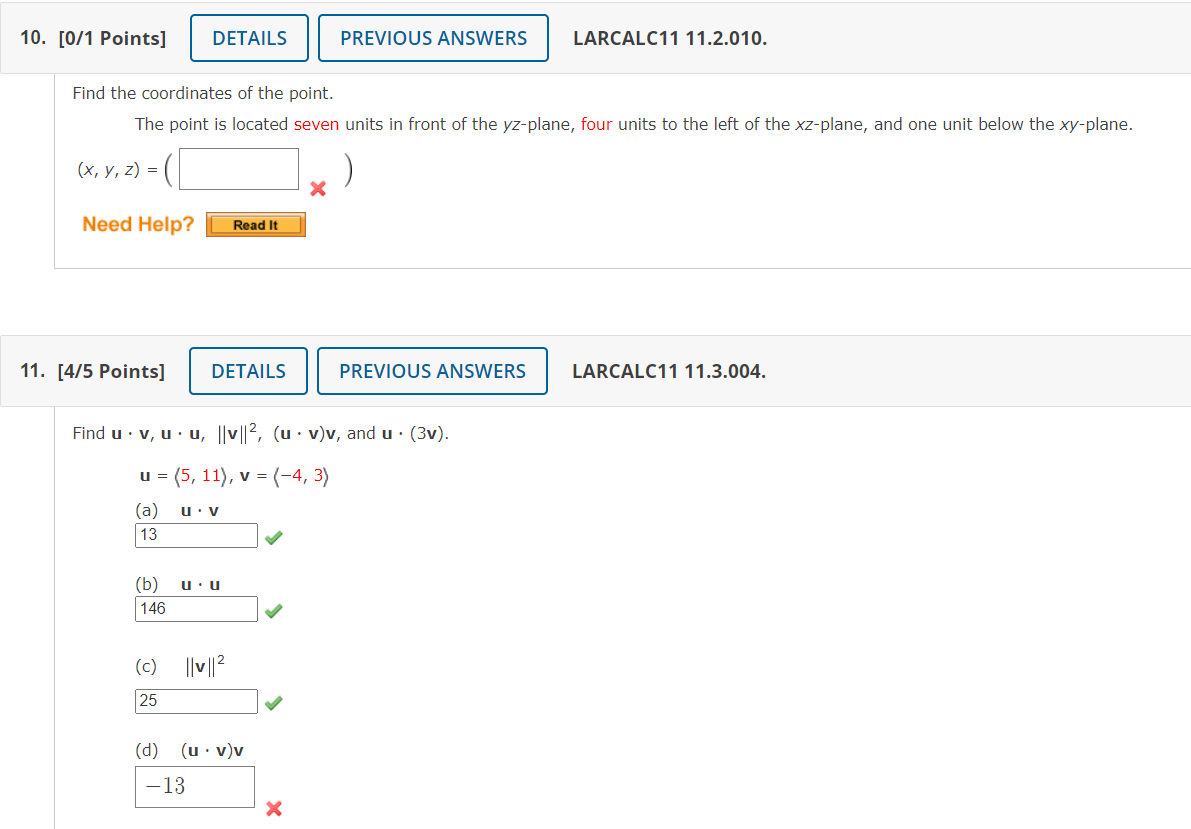Click the green checkmark next to answer 13

273,537
